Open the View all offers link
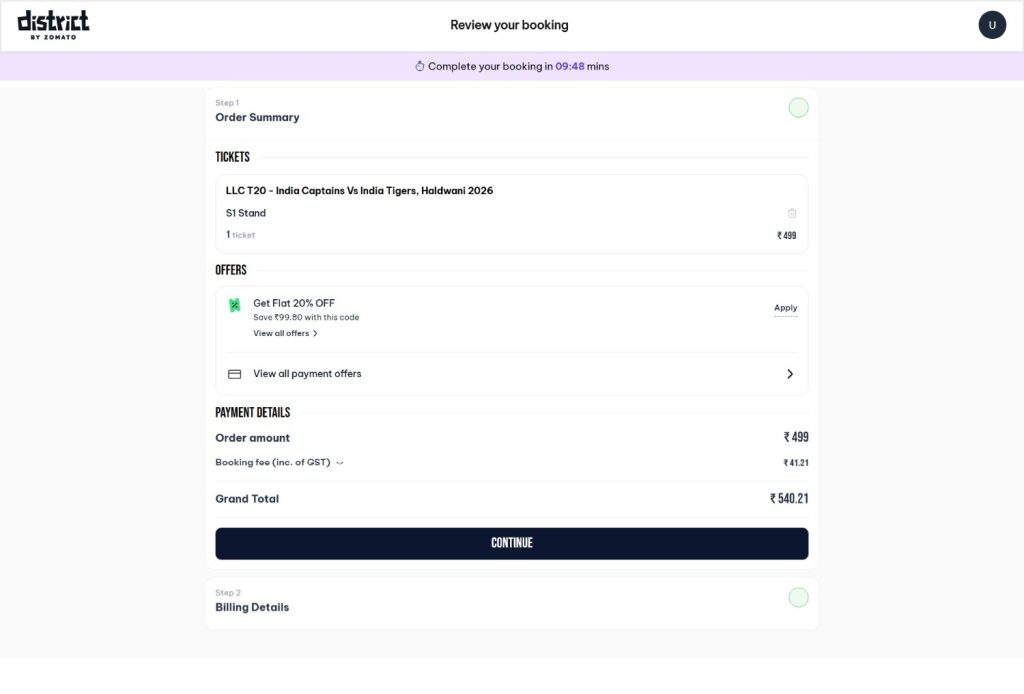Viewport: 1024px width, 694px height. [283, 332]
